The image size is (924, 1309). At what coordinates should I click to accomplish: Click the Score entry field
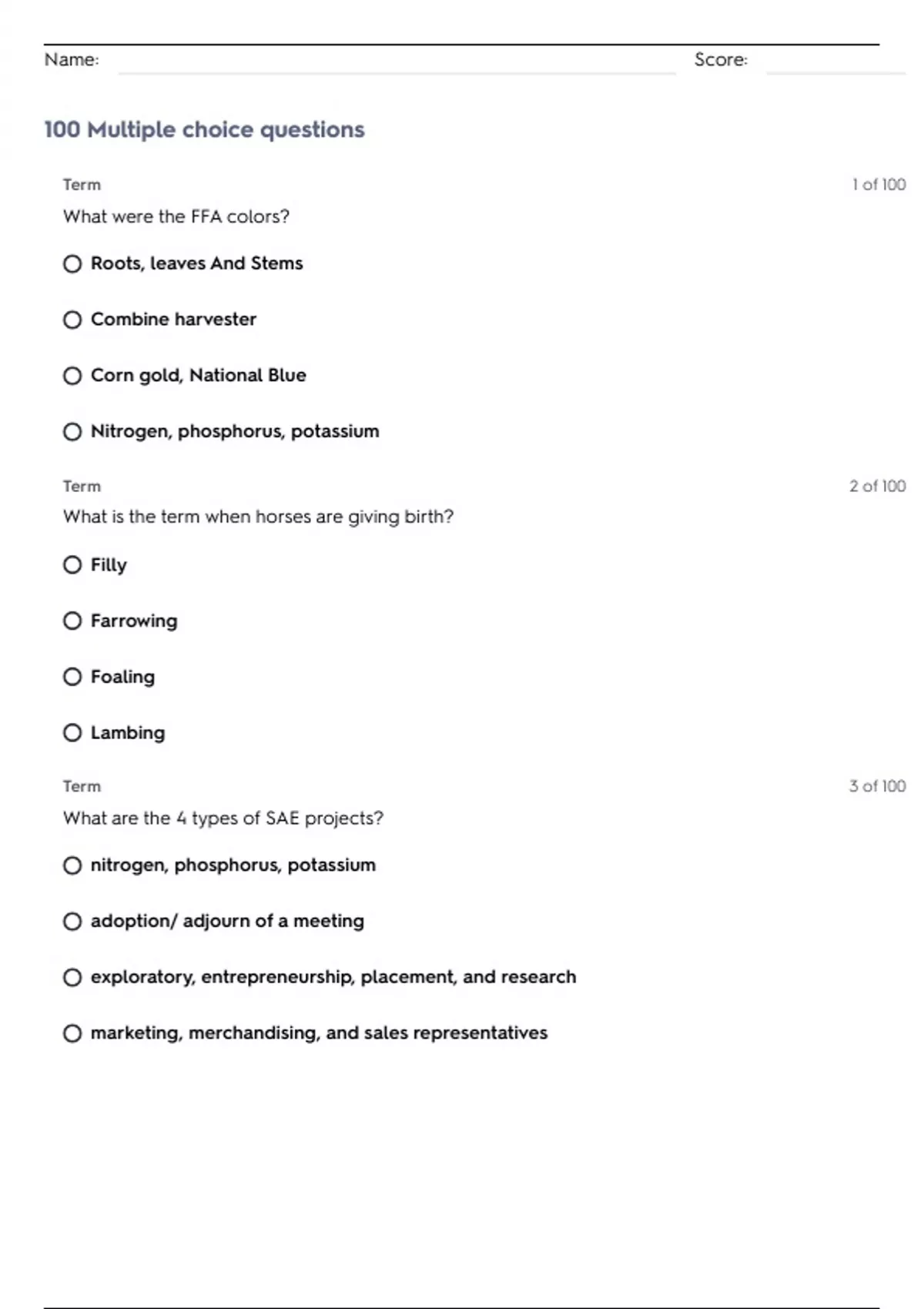pos(835,63)
